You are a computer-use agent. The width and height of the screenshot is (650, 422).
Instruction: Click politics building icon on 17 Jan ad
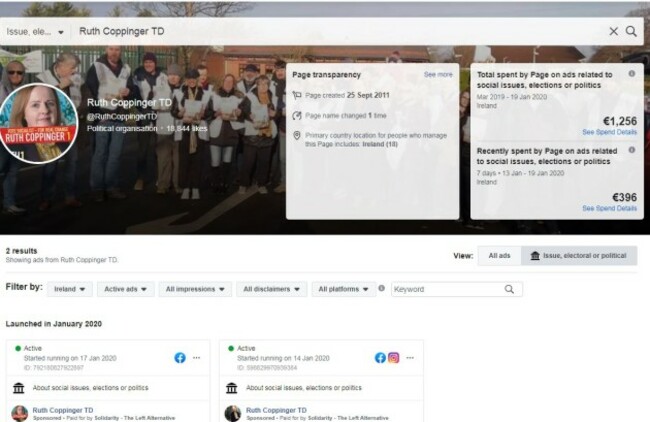[x=19, y=388]
